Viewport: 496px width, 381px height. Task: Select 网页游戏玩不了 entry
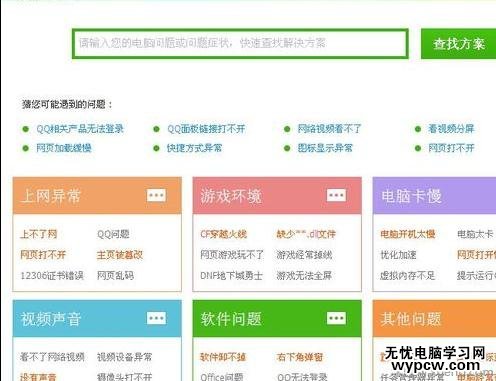pos(232,255)
